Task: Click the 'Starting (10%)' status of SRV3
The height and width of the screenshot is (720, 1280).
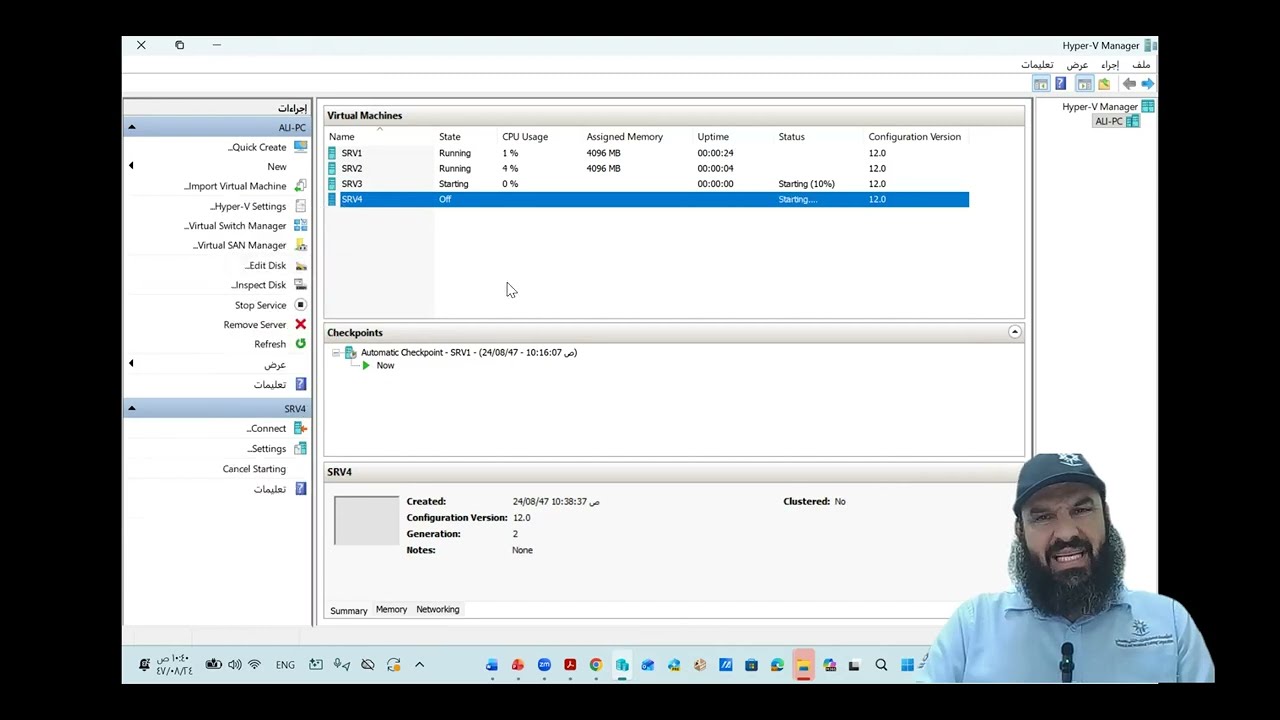Action: pos(806,184)
